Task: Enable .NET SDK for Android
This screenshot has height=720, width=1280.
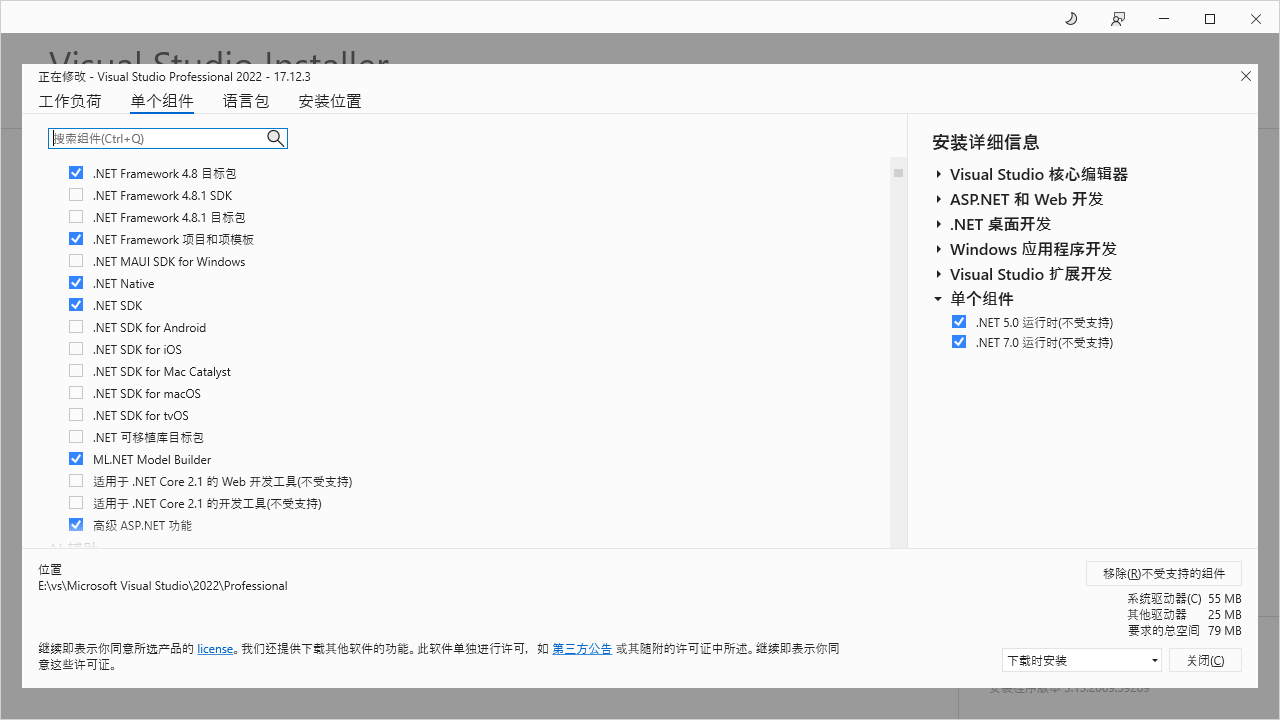Action: 76,327
